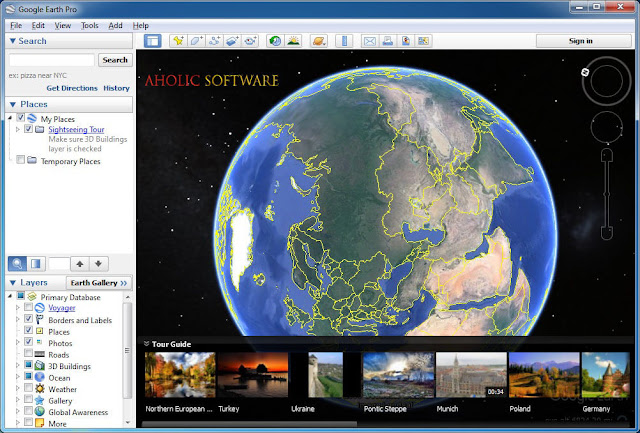
Task: Email the view using the envelope icon
Action: (370, 41)
